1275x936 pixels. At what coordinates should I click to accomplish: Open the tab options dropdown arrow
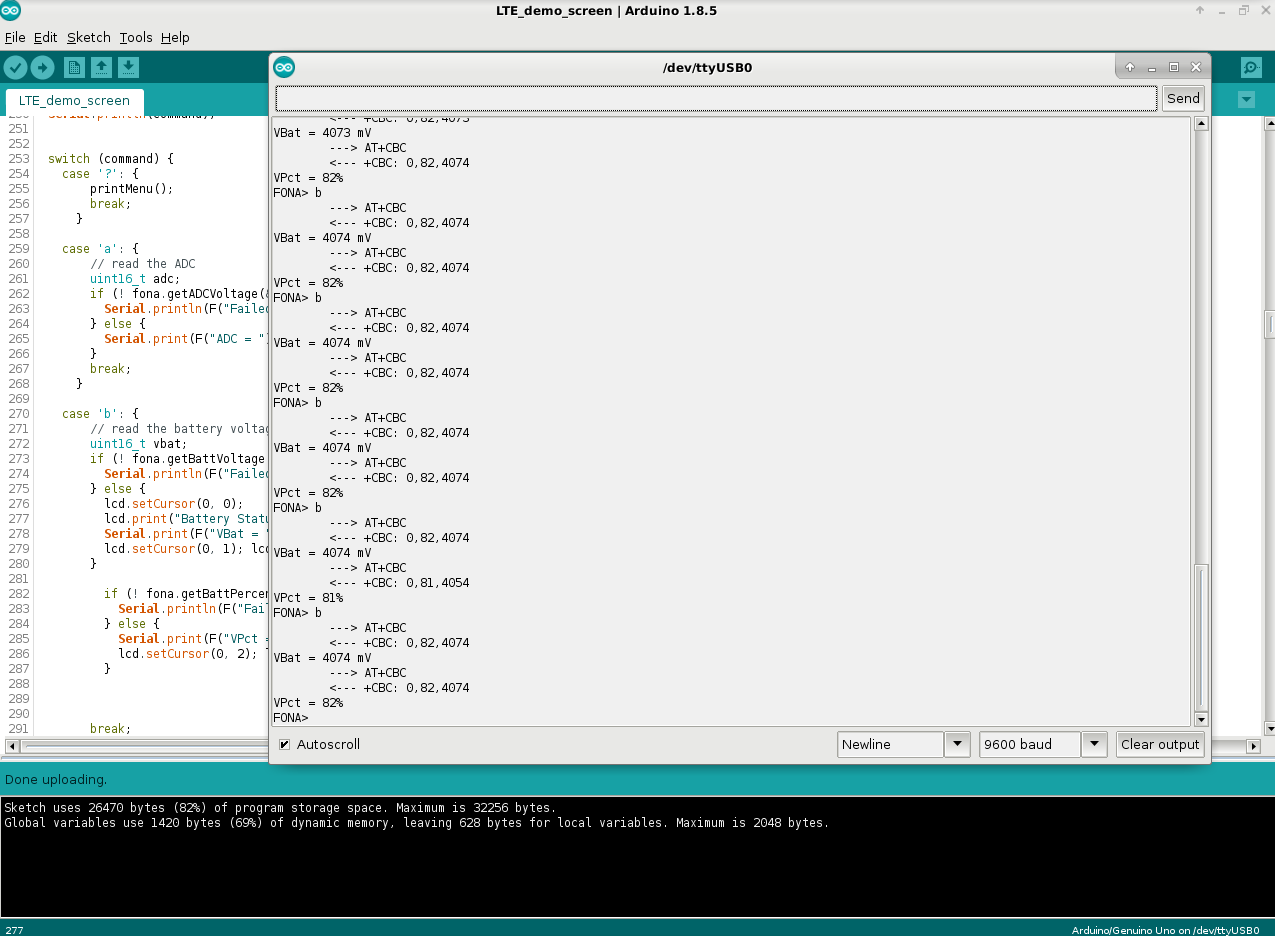1246,100
